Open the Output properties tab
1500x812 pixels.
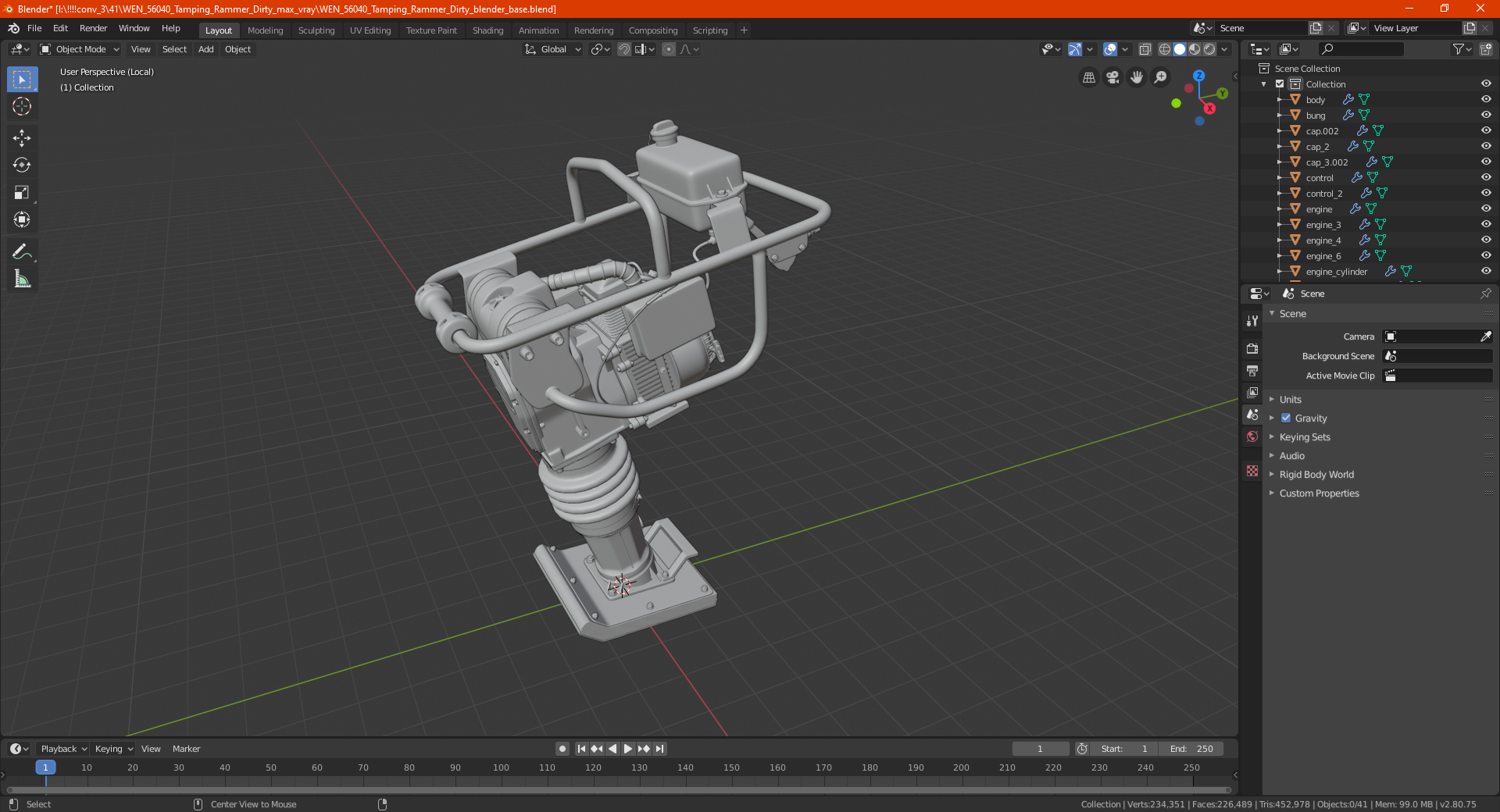pos(1252,370)
